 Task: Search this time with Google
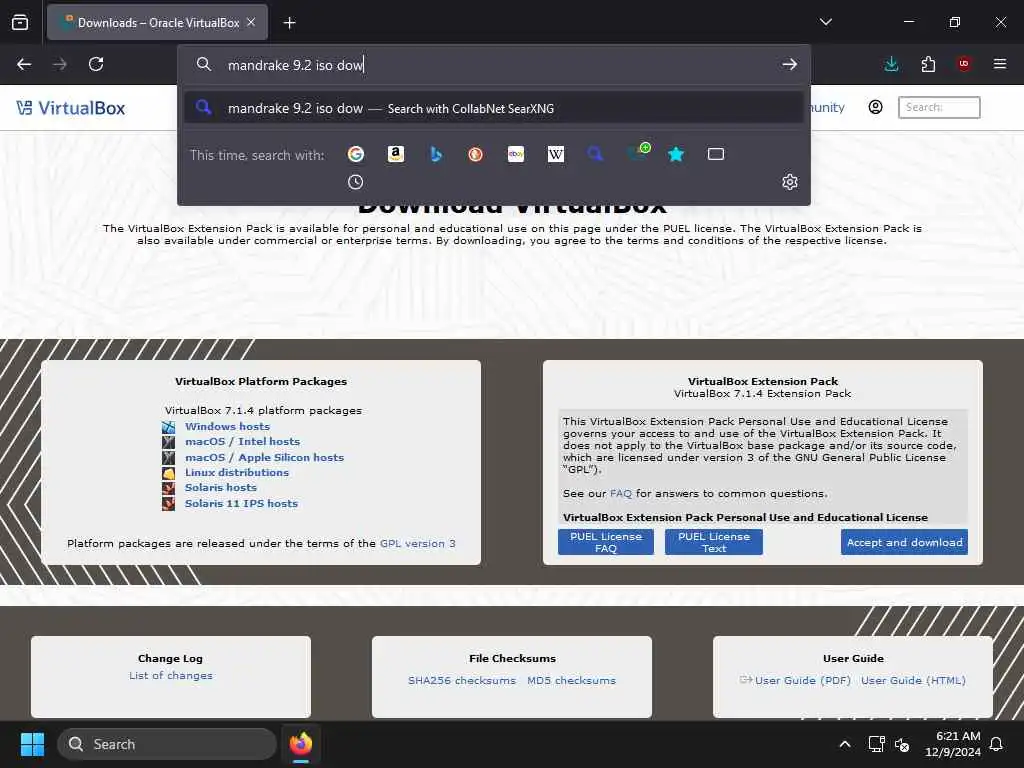pyautogui.click(x=356, y=154)
